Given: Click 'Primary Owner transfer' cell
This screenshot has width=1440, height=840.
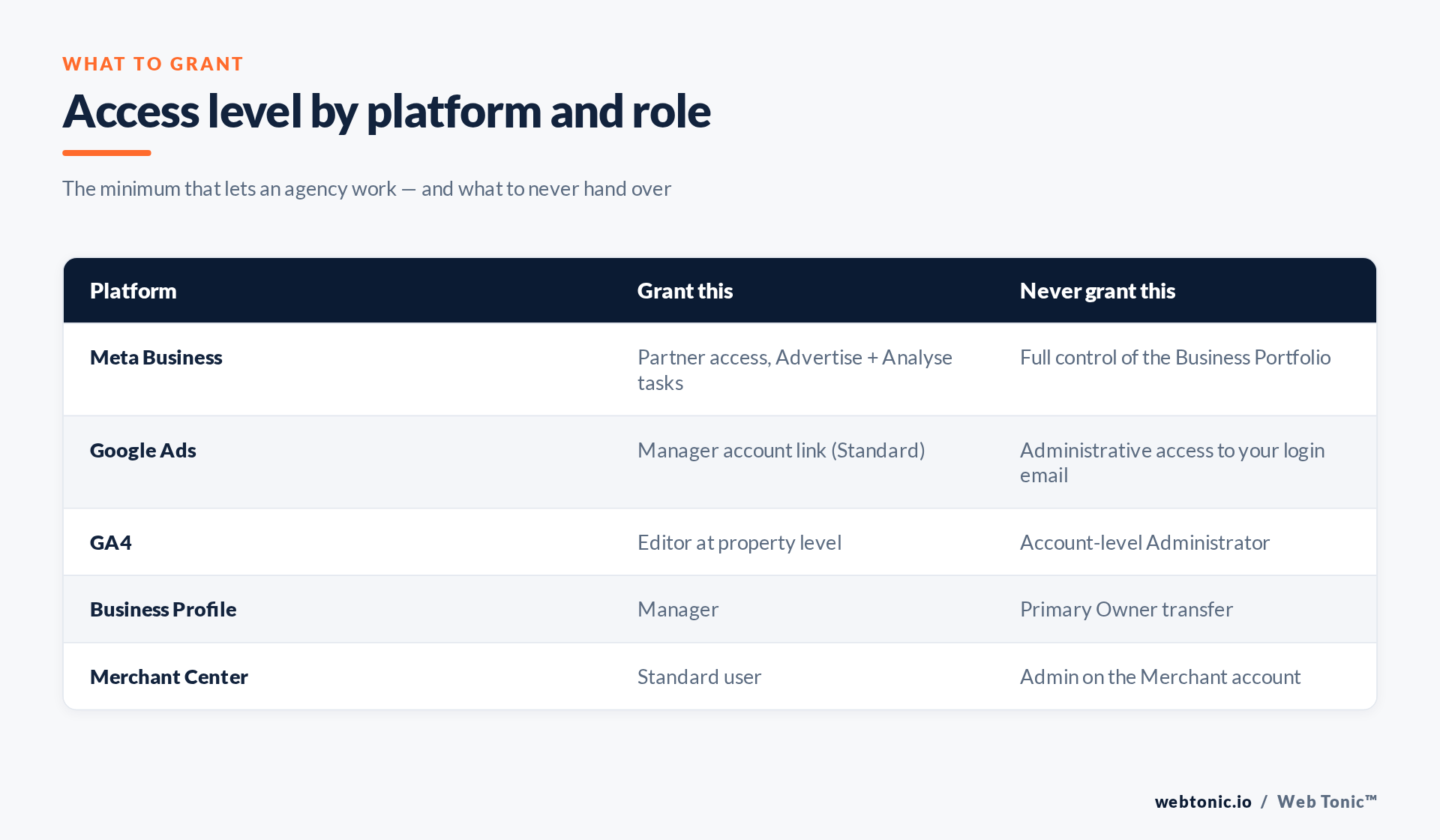Looking at the screenshot, I should coord(1126,609).
